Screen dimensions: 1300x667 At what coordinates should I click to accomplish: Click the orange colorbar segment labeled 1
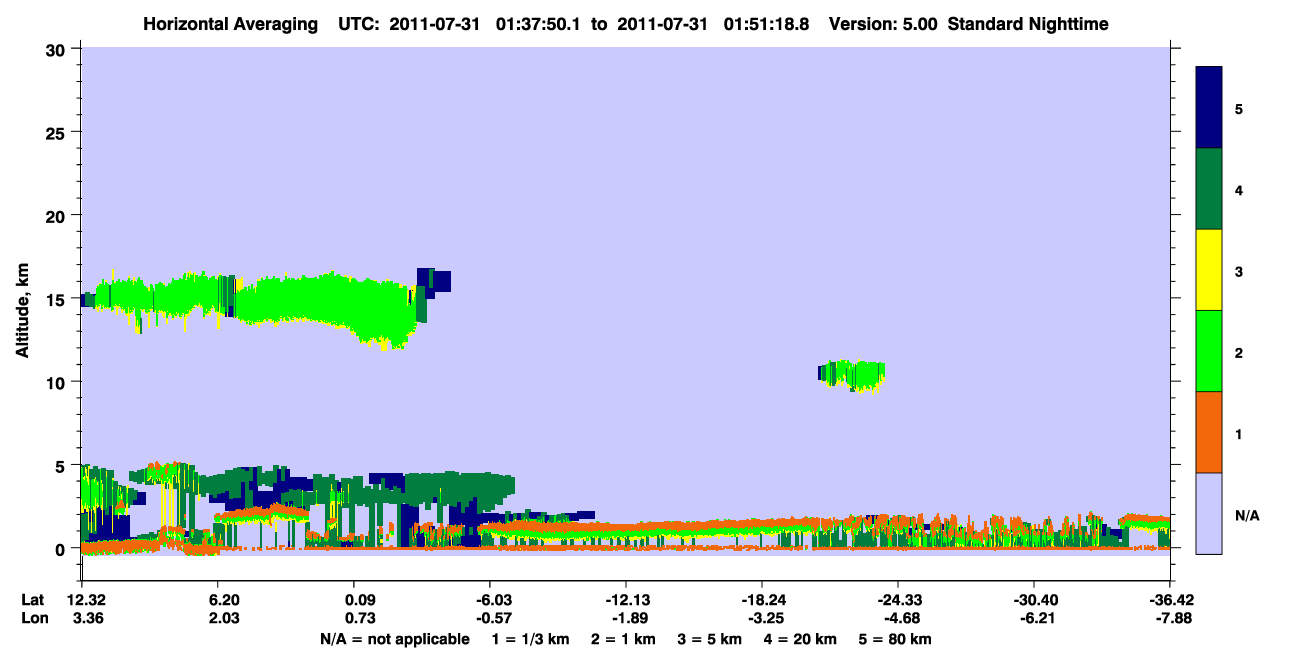1210,432
